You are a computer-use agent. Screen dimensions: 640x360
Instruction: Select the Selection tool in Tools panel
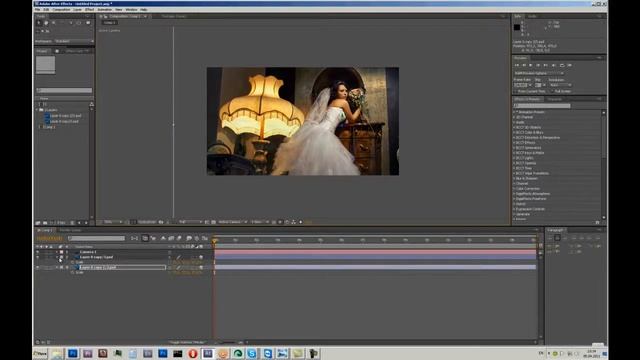39,23
